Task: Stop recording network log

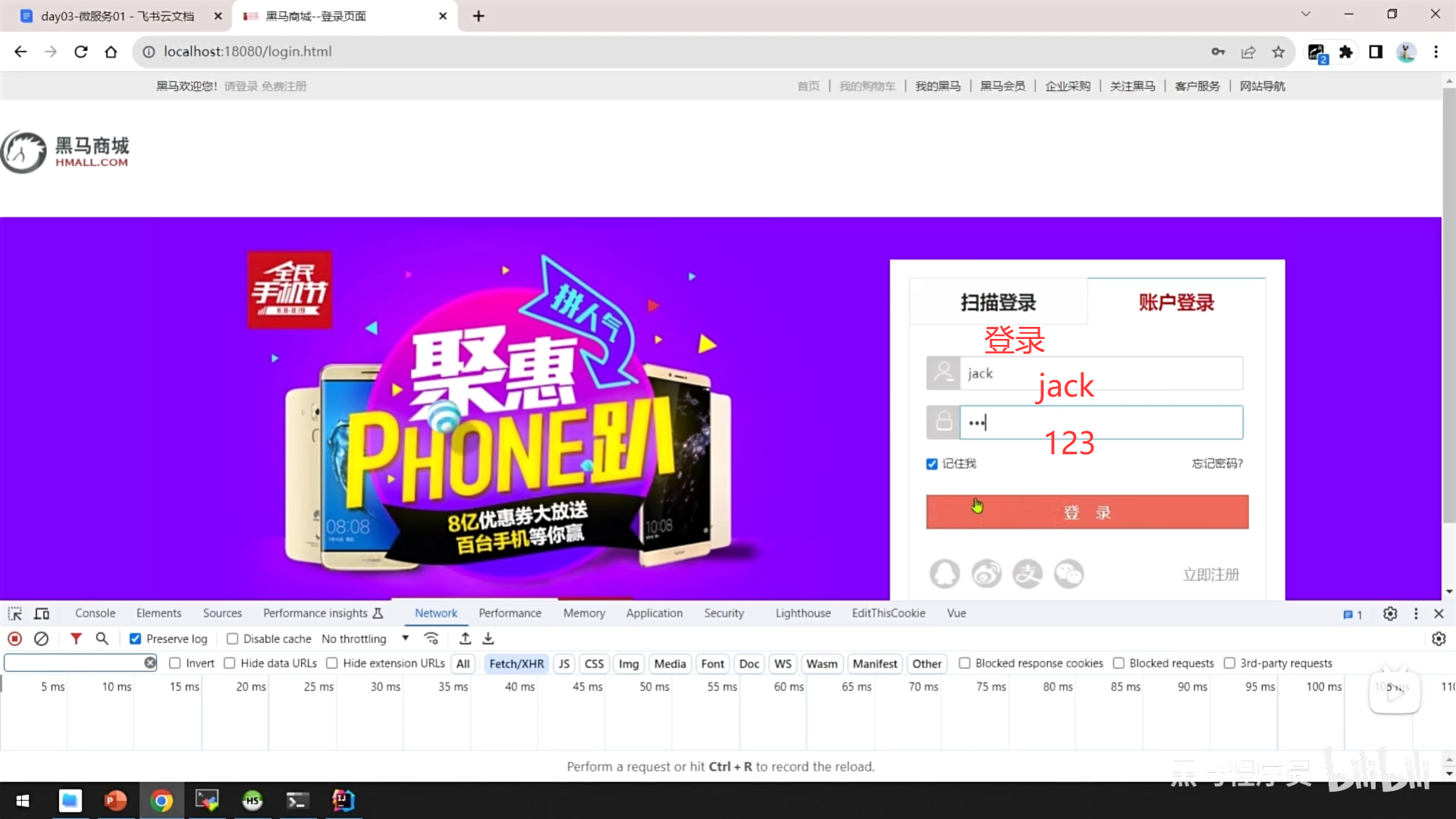Action: [14, 639]
